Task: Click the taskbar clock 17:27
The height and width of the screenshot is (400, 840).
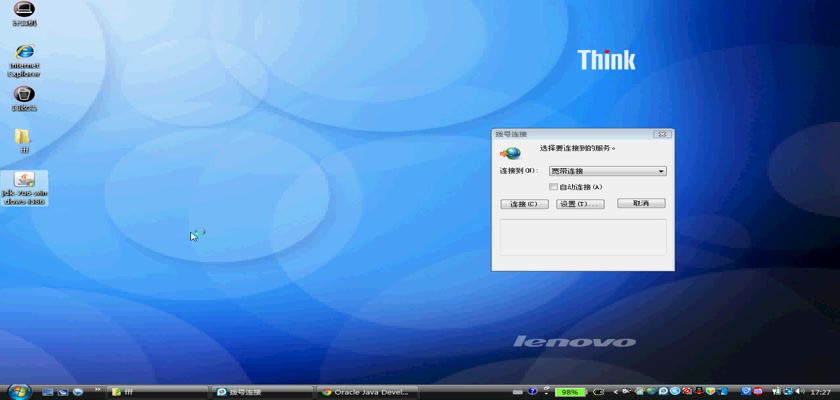Action: tap(820, 393)
